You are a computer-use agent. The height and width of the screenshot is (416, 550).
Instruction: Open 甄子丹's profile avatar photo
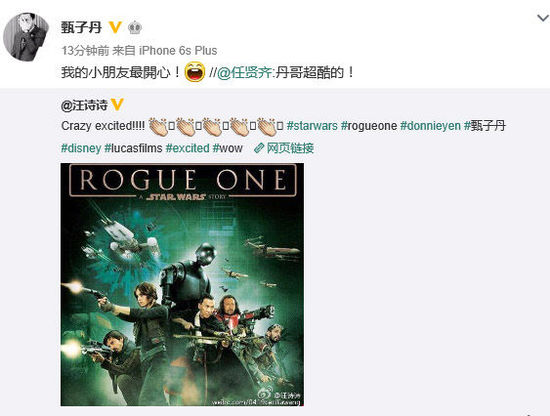click(x=26, y=37)
